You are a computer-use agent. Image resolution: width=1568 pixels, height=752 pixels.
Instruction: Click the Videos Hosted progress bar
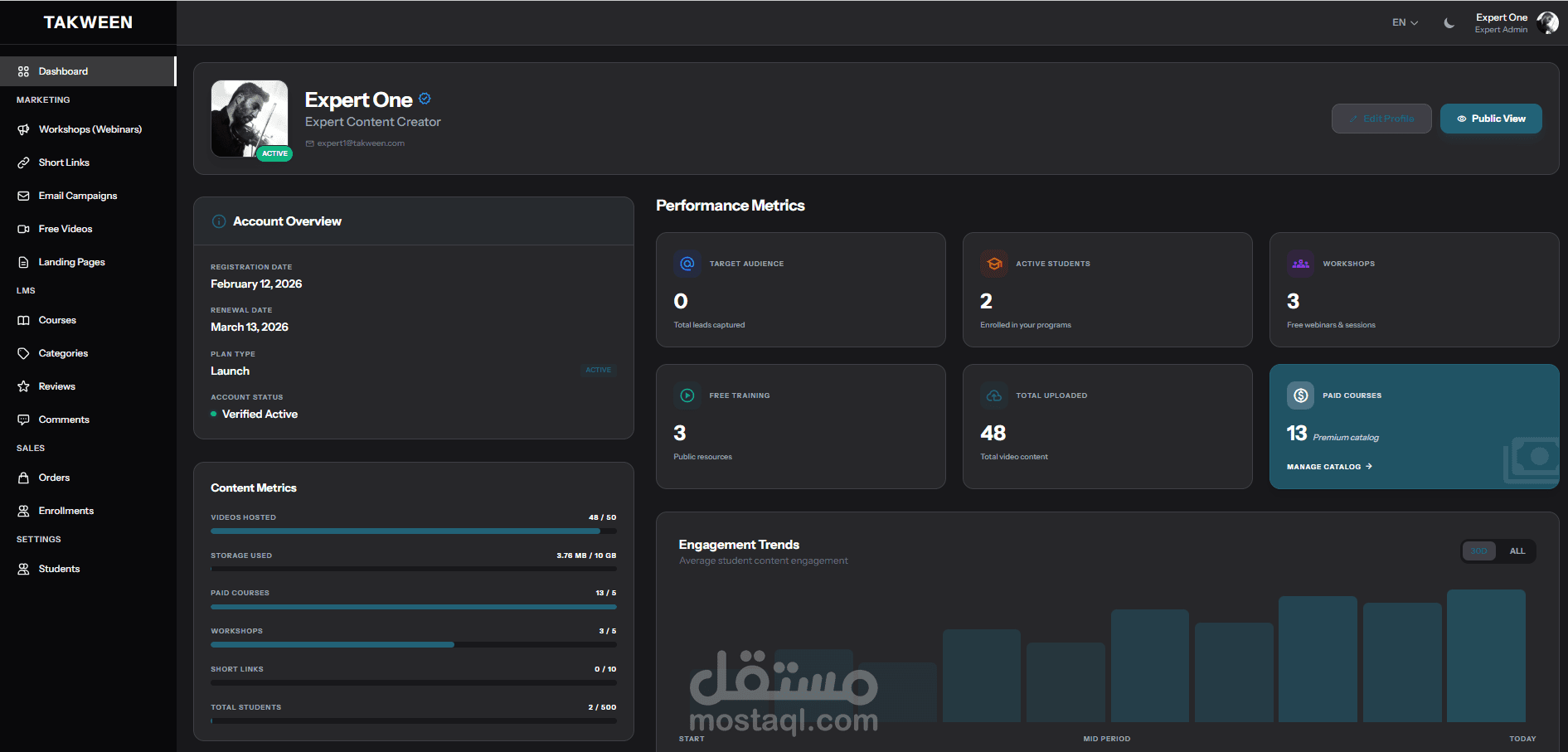[x=414, y=531]
